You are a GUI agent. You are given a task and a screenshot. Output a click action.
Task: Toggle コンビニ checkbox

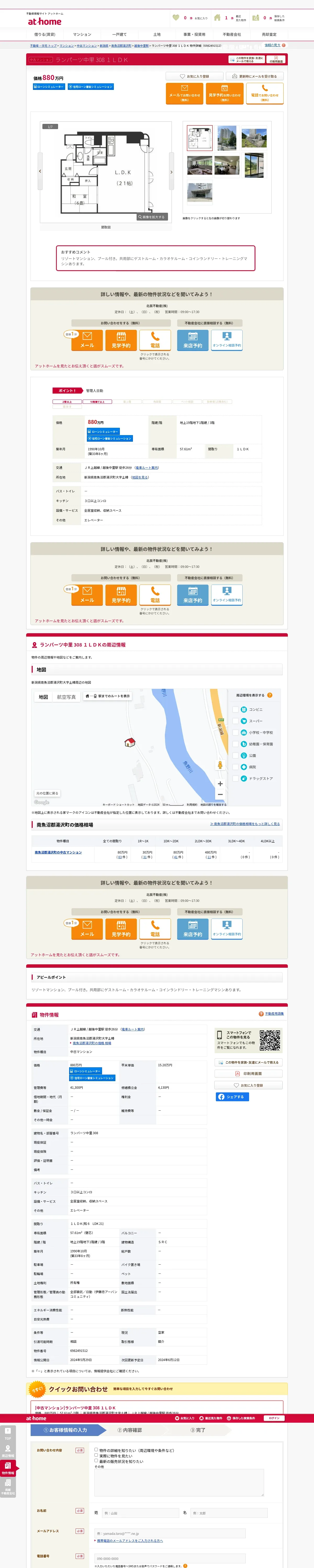click(x=235, y=709)
